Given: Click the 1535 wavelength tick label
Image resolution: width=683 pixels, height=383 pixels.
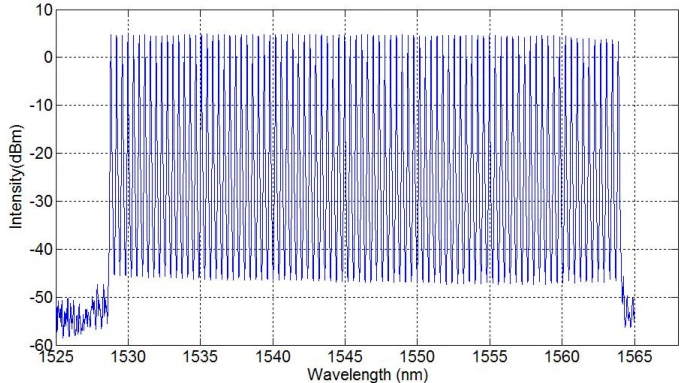Looking at the screenshot, I should tap(200, 357).
